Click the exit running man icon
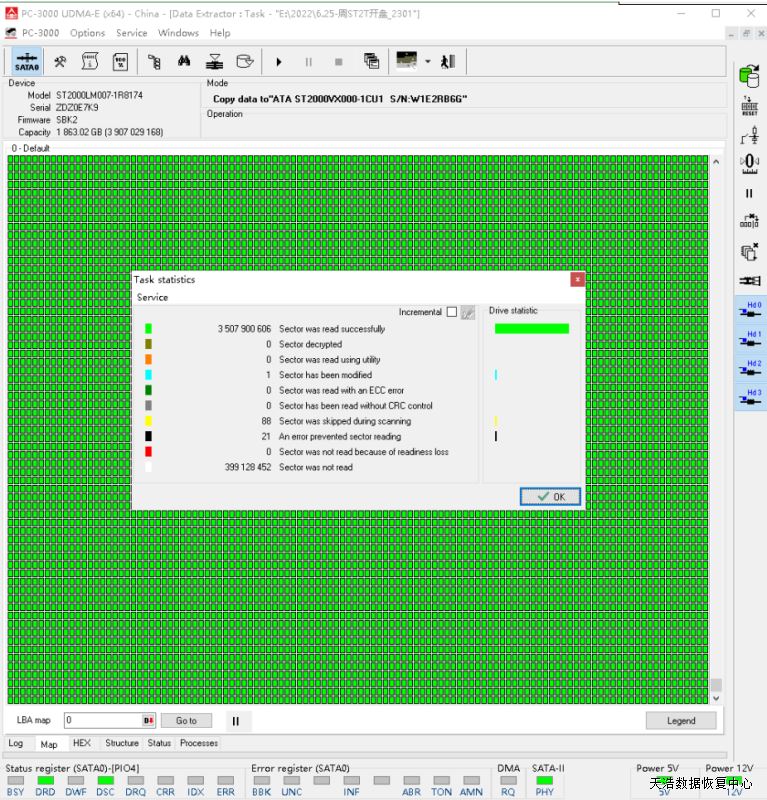 click(448, 61)
